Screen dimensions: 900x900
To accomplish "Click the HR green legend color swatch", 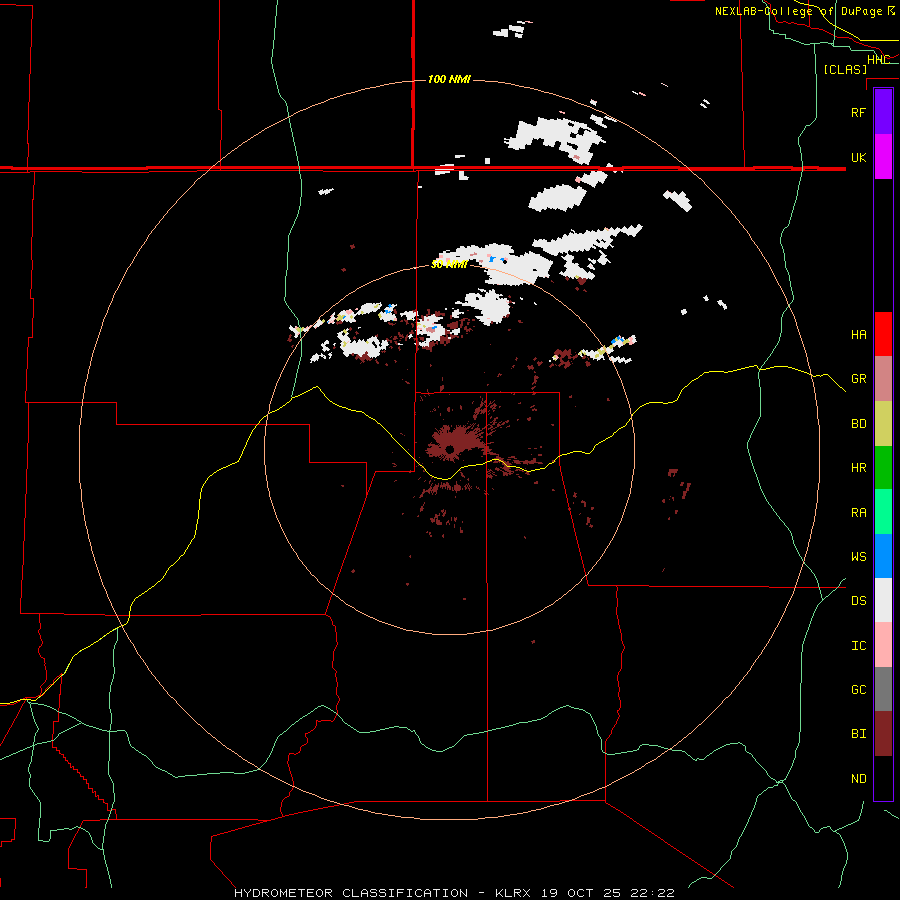I will pos(883,468).
